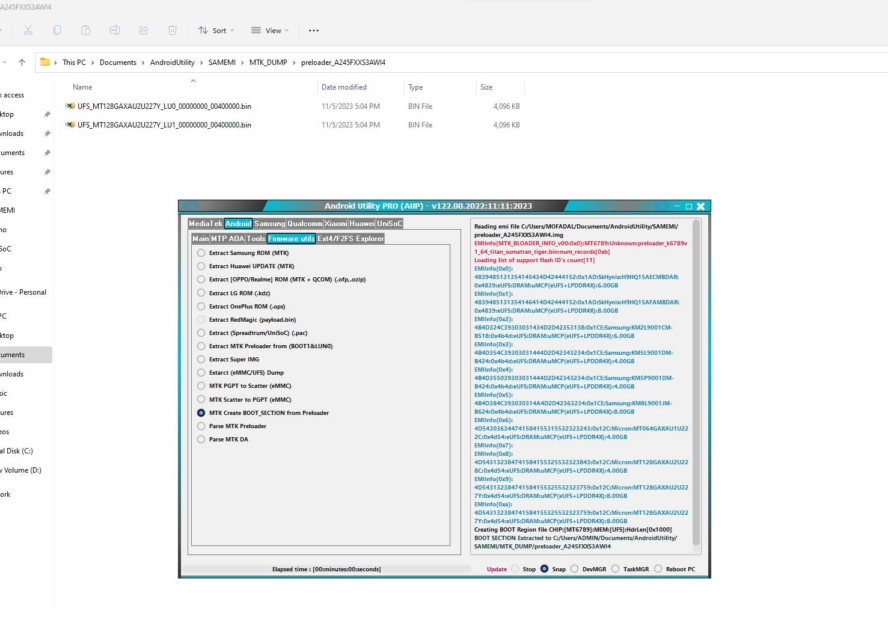888x620 pixels.
Task: Sort files by the Type column header
Action: point(416,87)
